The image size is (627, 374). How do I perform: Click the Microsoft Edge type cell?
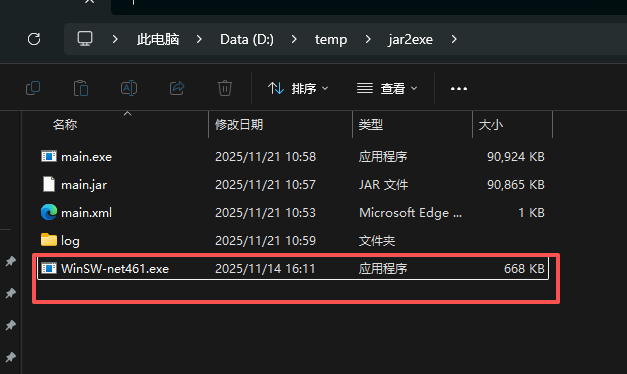tap(410, 213)
